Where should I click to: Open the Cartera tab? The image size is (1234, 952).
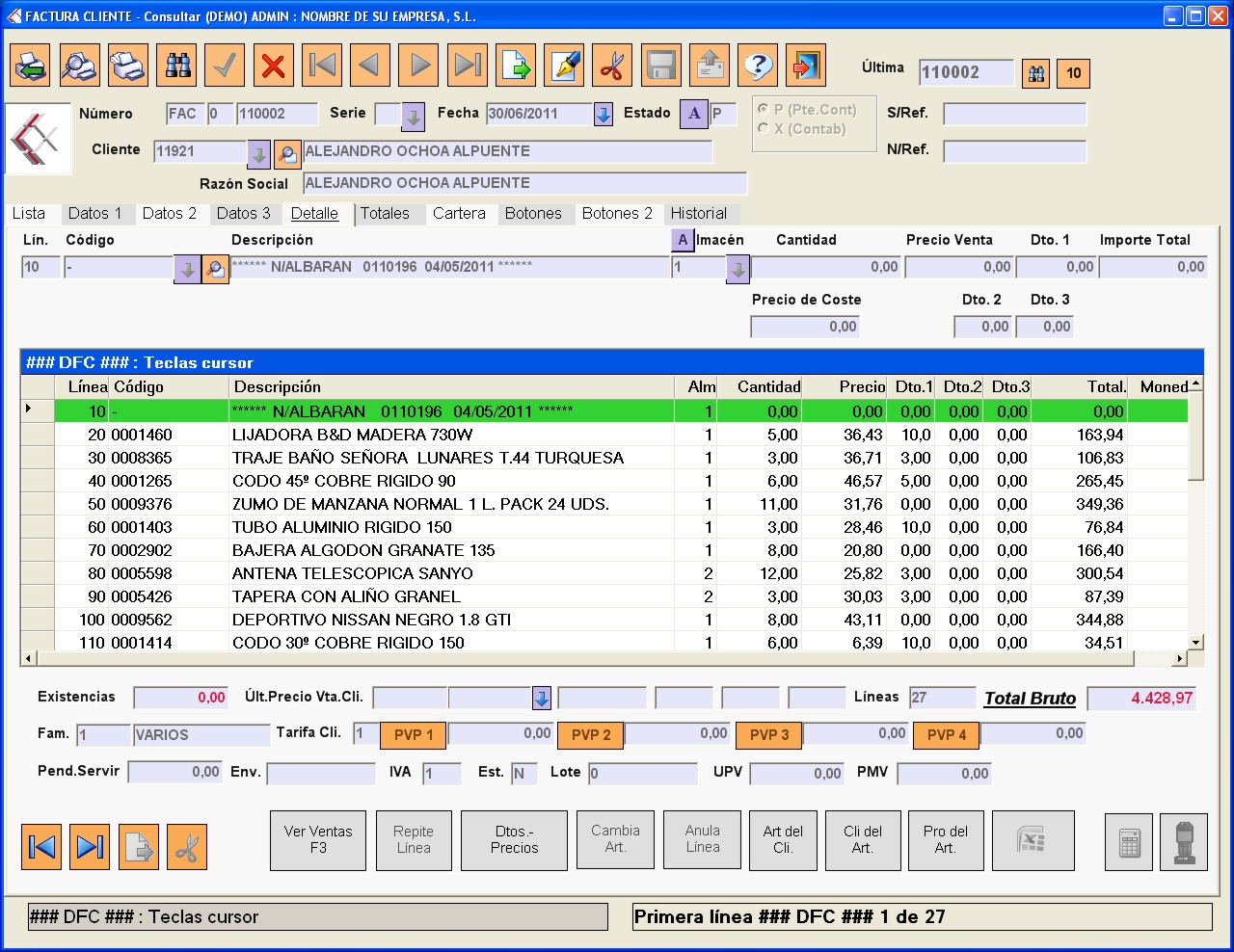pyautogui.click(x=460, y=214)
